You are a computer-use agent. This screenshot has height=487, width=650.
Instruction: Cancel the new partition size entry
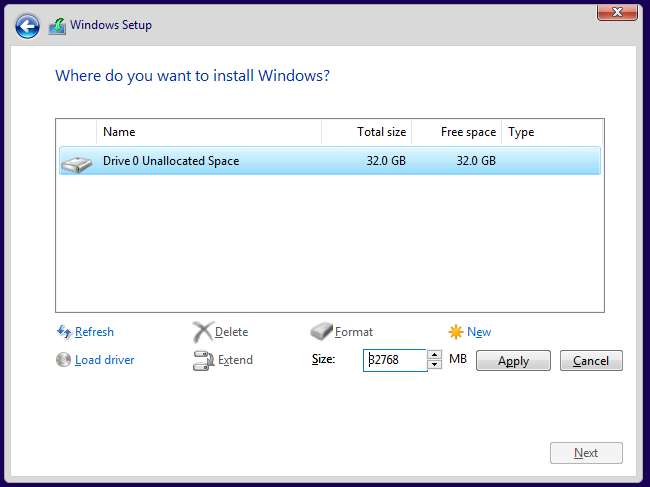click(x=591, y=361)
